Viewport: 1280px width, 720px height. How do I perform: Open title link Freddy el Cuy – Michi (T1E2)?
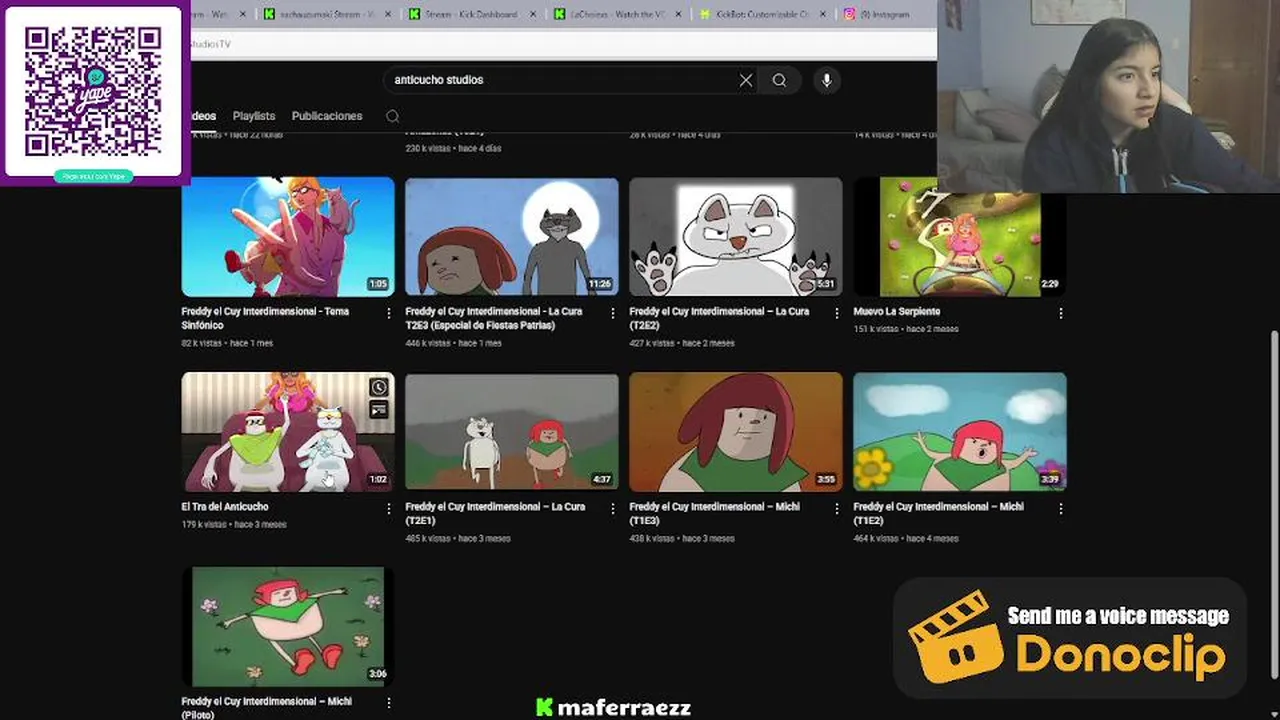tap(938, 513)
